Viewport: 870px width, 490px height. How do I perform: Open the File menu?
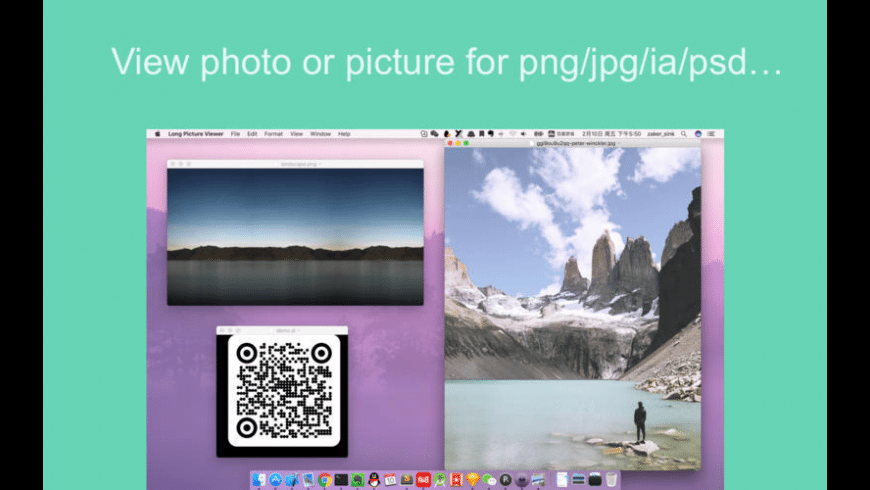[235, 134]
